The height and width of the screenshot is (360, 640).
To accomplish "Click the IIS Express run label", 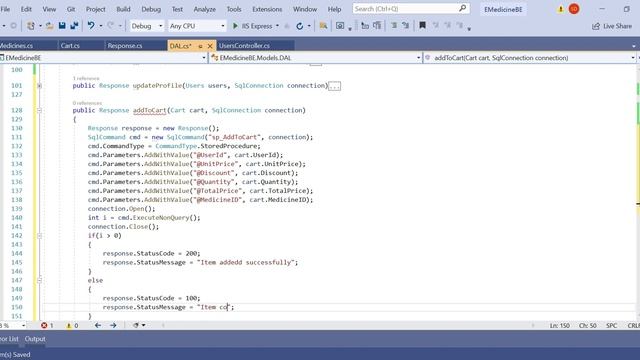I will [x=257, y=26].
